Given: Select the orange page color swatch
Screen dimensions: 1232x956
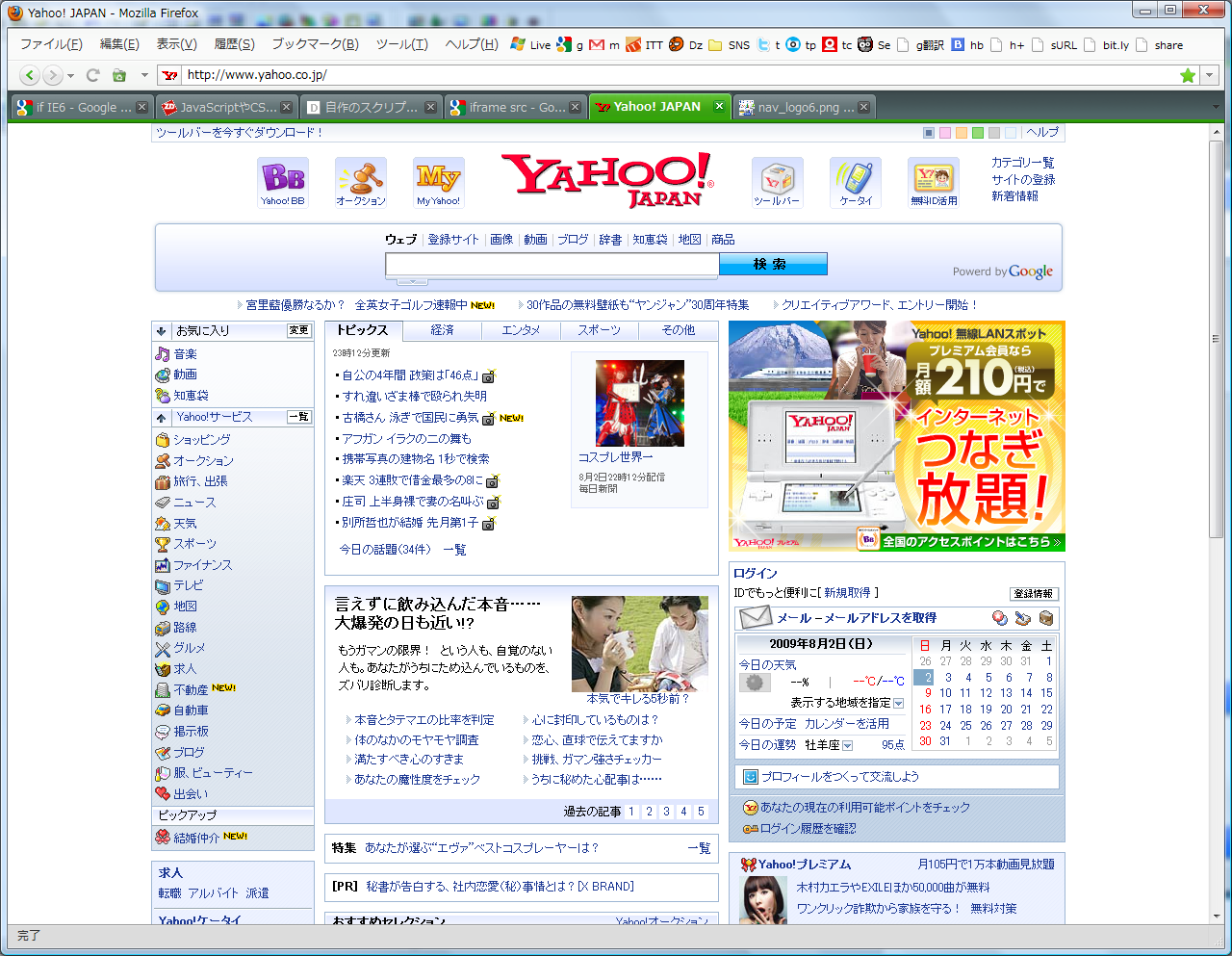Looking at the screenshot, I should point(962,133).
